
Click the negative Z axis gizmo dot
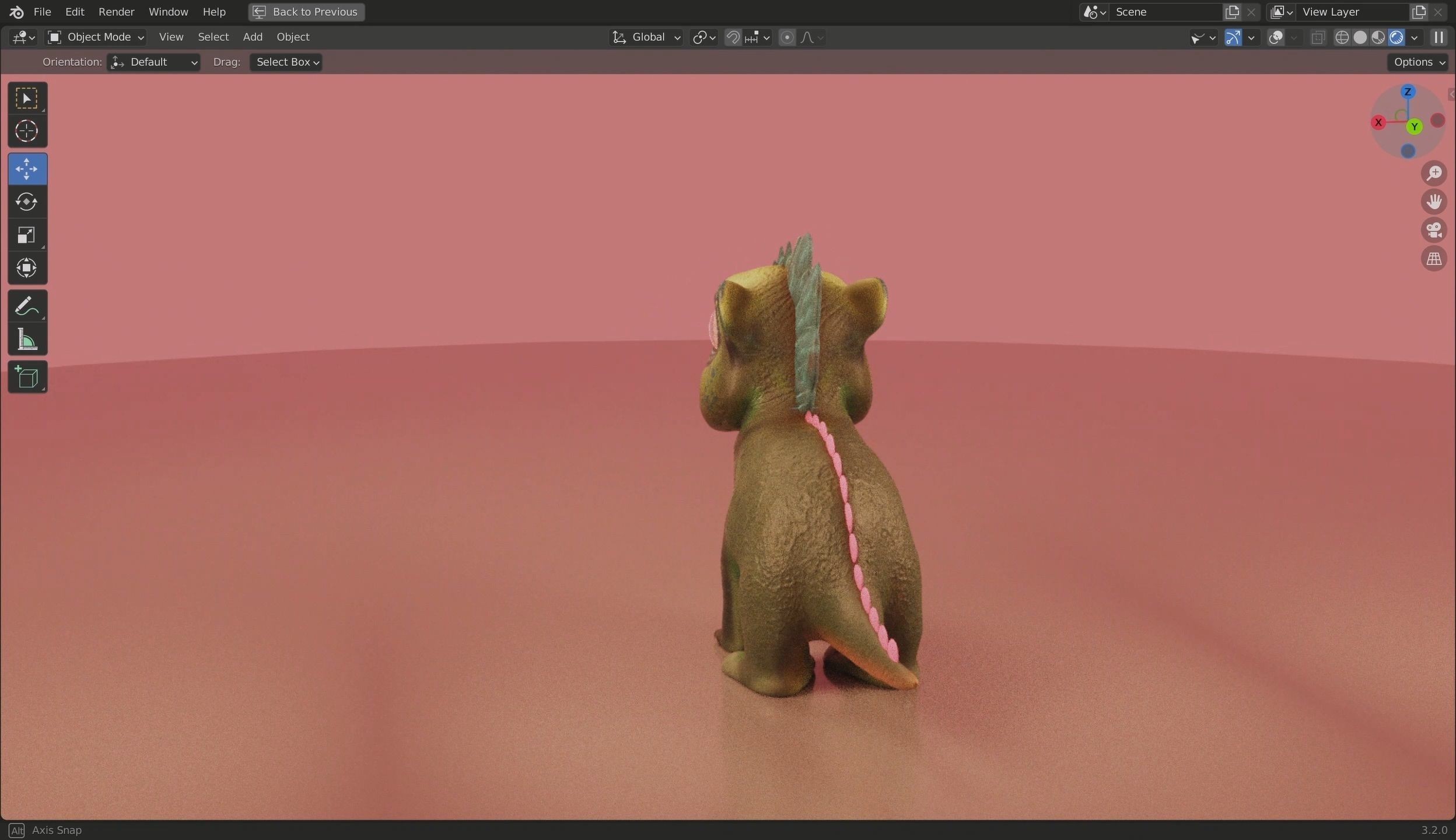tap(1408, 151)
